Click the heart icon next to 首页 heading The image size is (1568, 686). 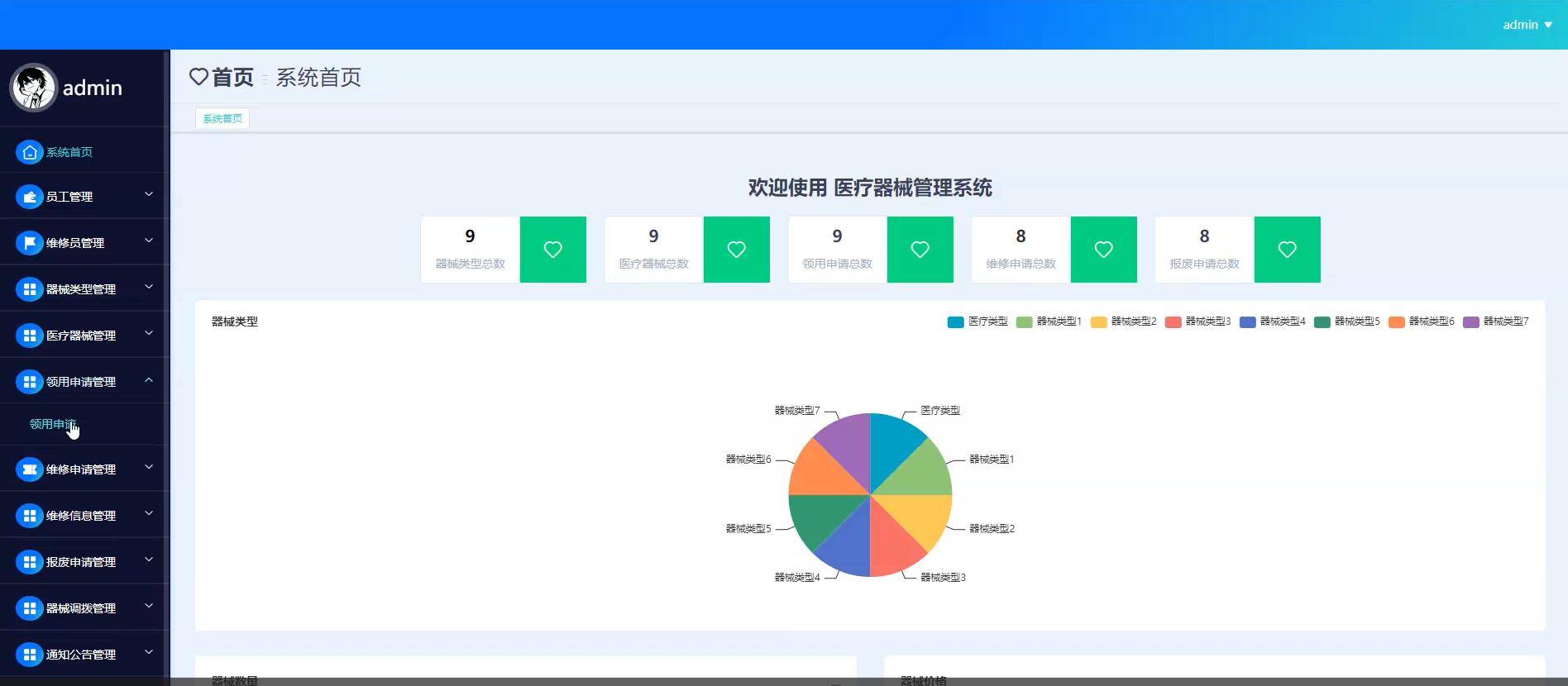tap(198, 77)
